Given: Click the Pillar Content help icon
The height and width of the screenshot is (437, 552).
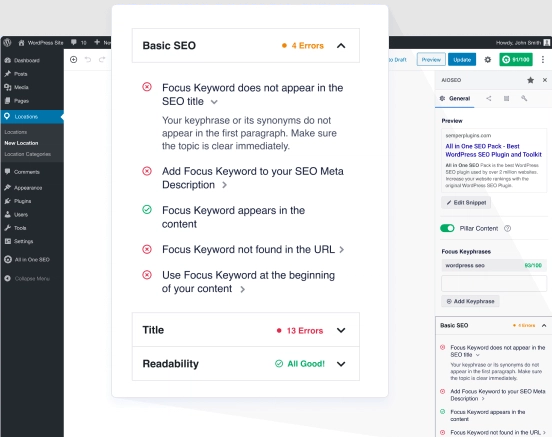Looking at the screenshot, I should click(507, 228).
